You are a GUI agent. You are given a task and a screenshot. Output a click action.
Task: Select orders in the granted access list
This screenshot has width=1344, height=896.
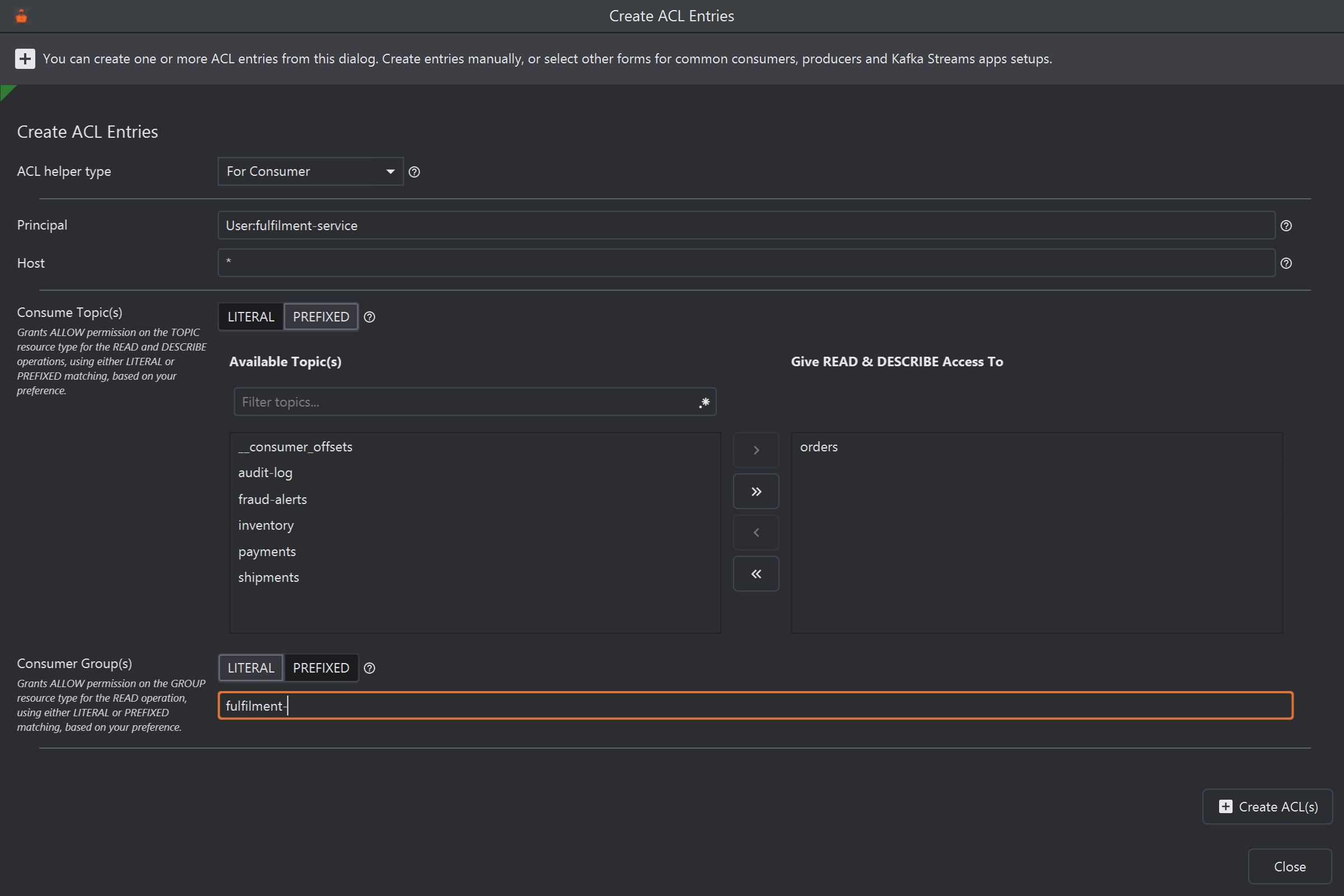click(x=1037, y=447)
